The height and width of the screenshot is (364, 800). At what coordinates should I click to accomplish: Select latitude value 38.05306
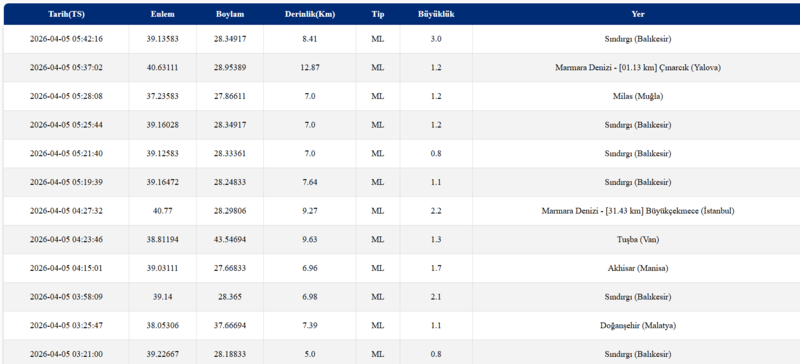pyautogui.click(x=163, y=325)
